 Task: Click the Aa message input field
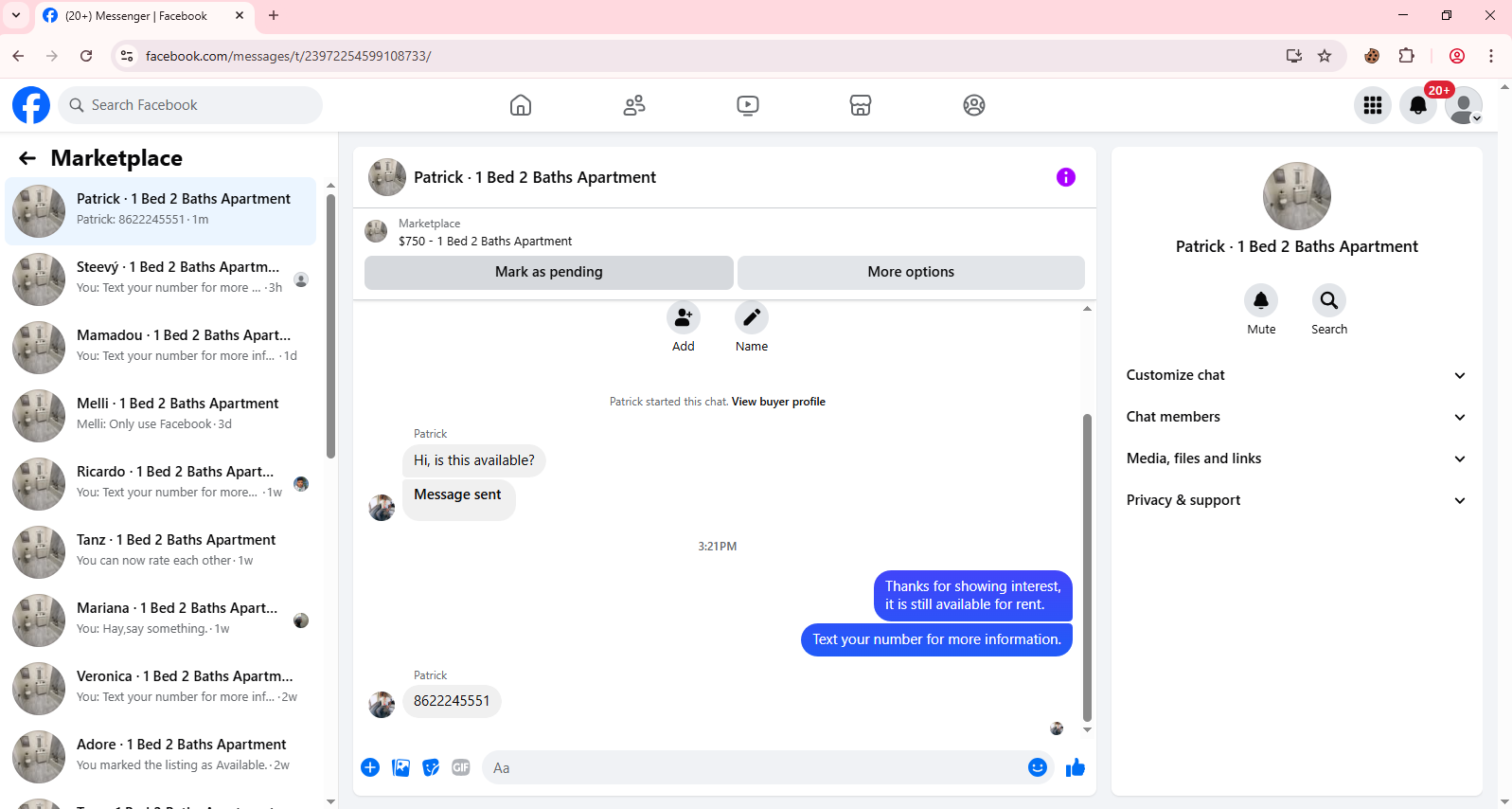tap(754, 767)
